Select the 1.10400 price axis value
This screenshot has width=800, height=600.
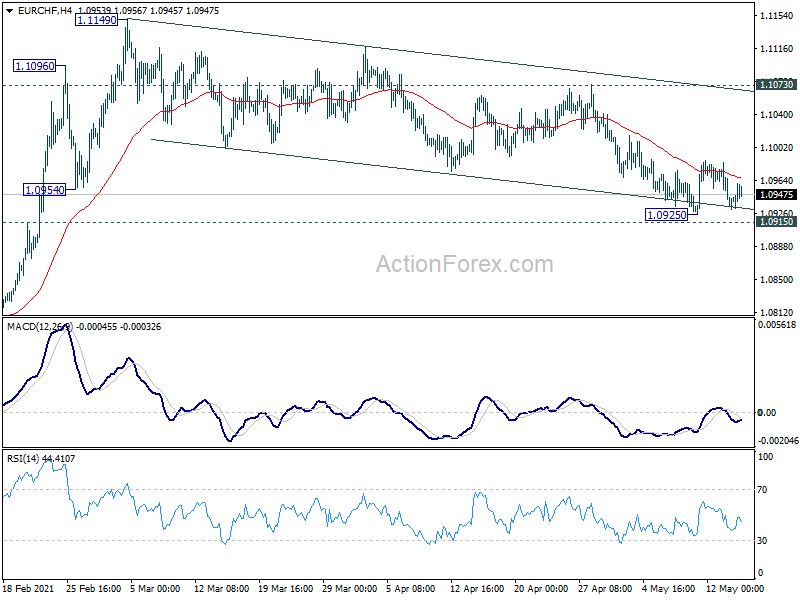(x=777, y=115)
